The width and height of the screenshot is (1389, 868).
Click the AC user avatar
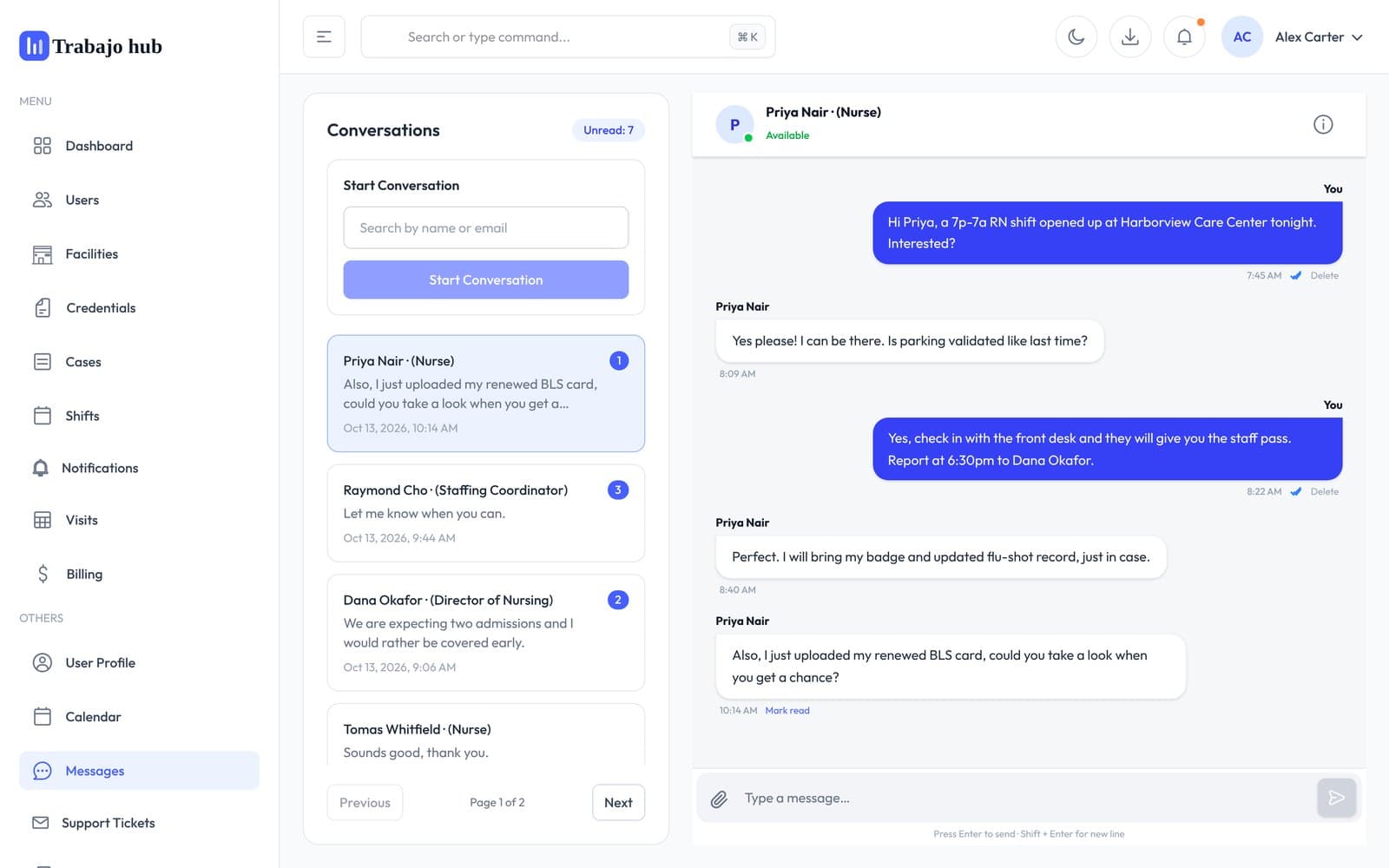1242,36
